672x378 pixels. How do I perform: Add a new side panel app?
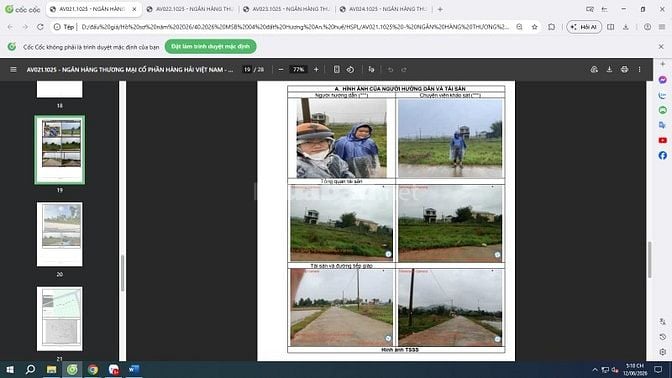point(663,64)
